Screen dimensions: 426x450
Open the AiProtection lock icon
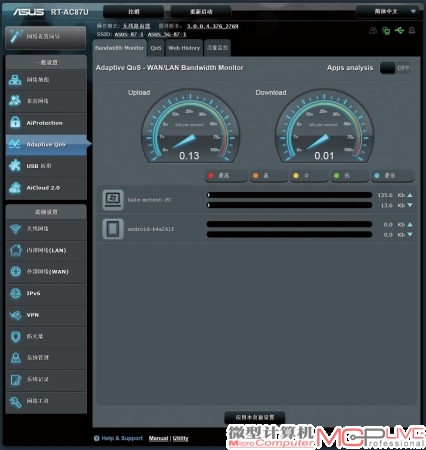pos(15,122)
